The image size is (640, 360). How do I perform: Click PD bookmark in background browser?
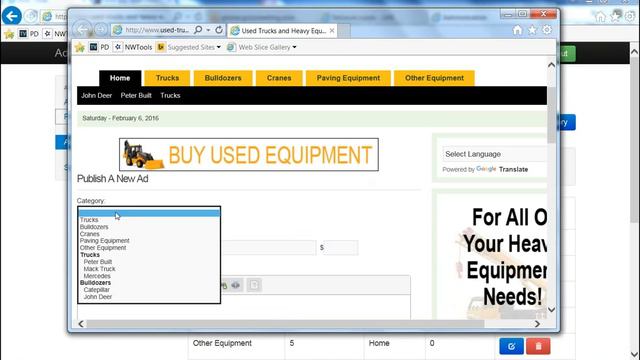coord(29,34)
